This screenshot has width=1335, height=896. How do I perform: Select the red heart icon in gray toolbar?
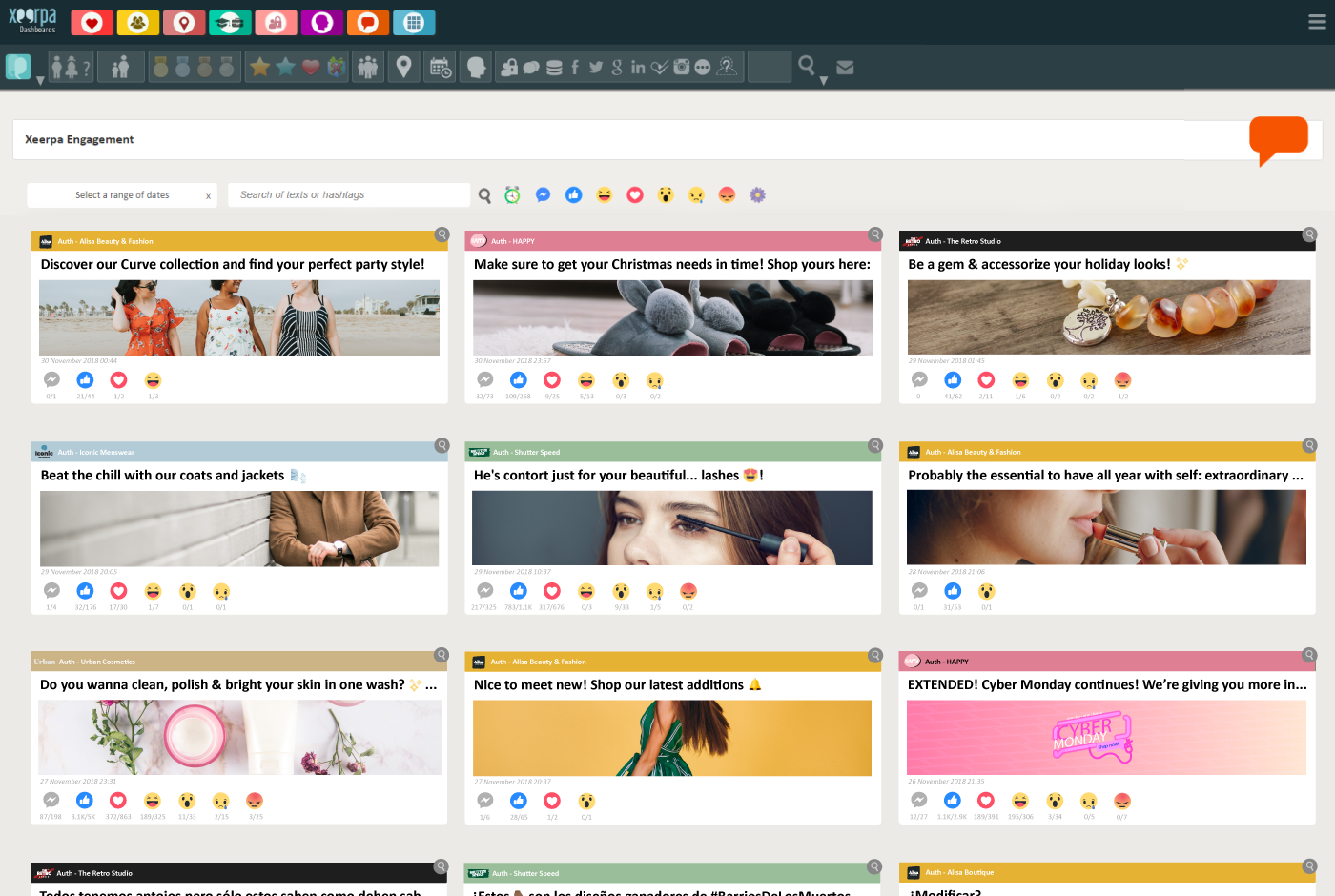(x=311, y=67)
